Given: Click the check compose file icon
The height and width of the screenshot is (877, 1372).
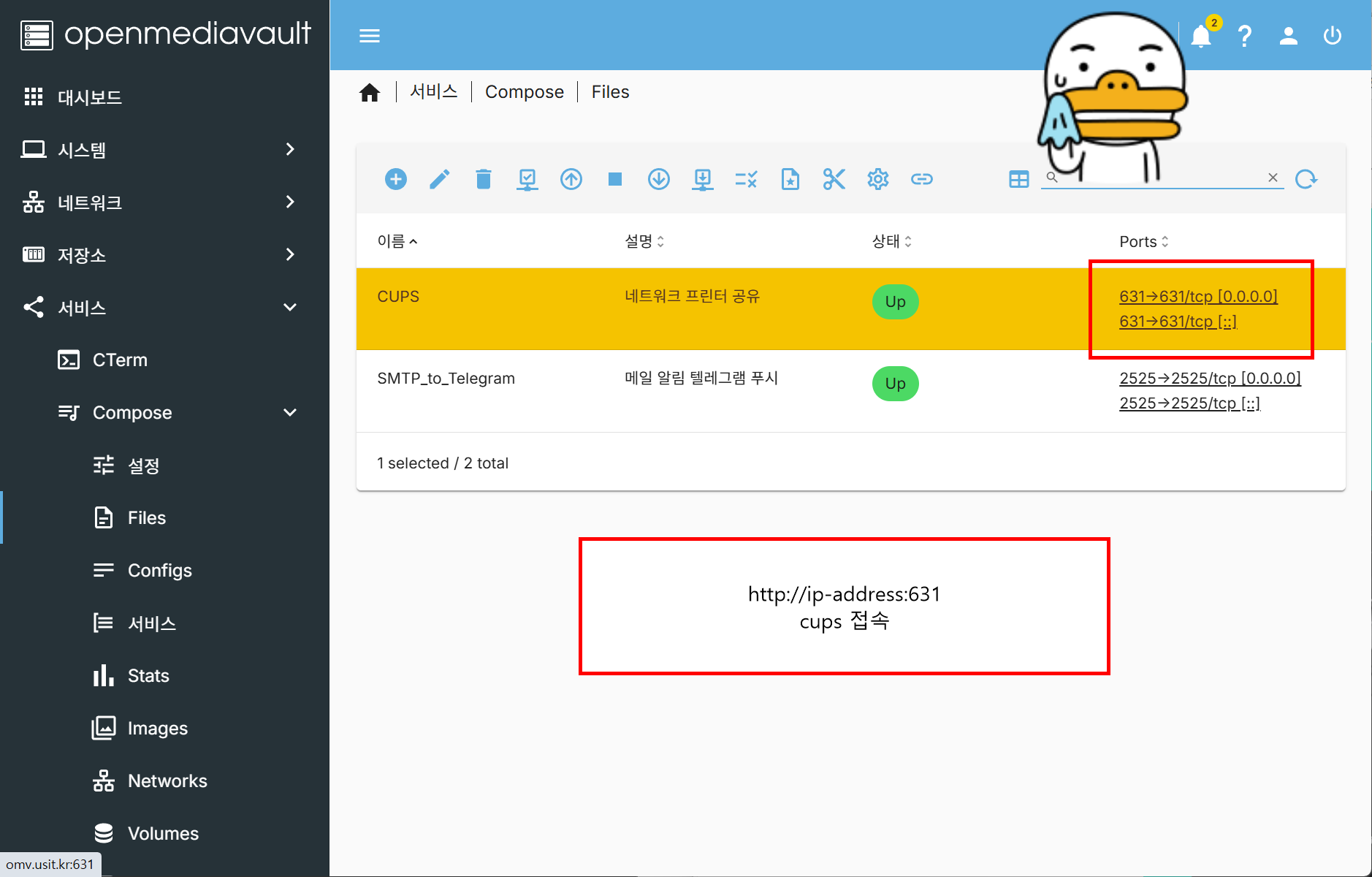Looking at the screenshot, I should point(527,179).
